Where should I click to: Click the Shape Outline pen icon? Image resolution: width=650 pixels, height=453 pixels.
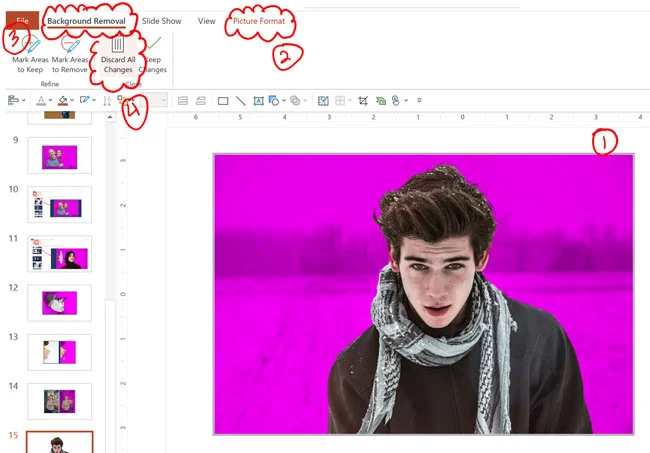(85, 100)
